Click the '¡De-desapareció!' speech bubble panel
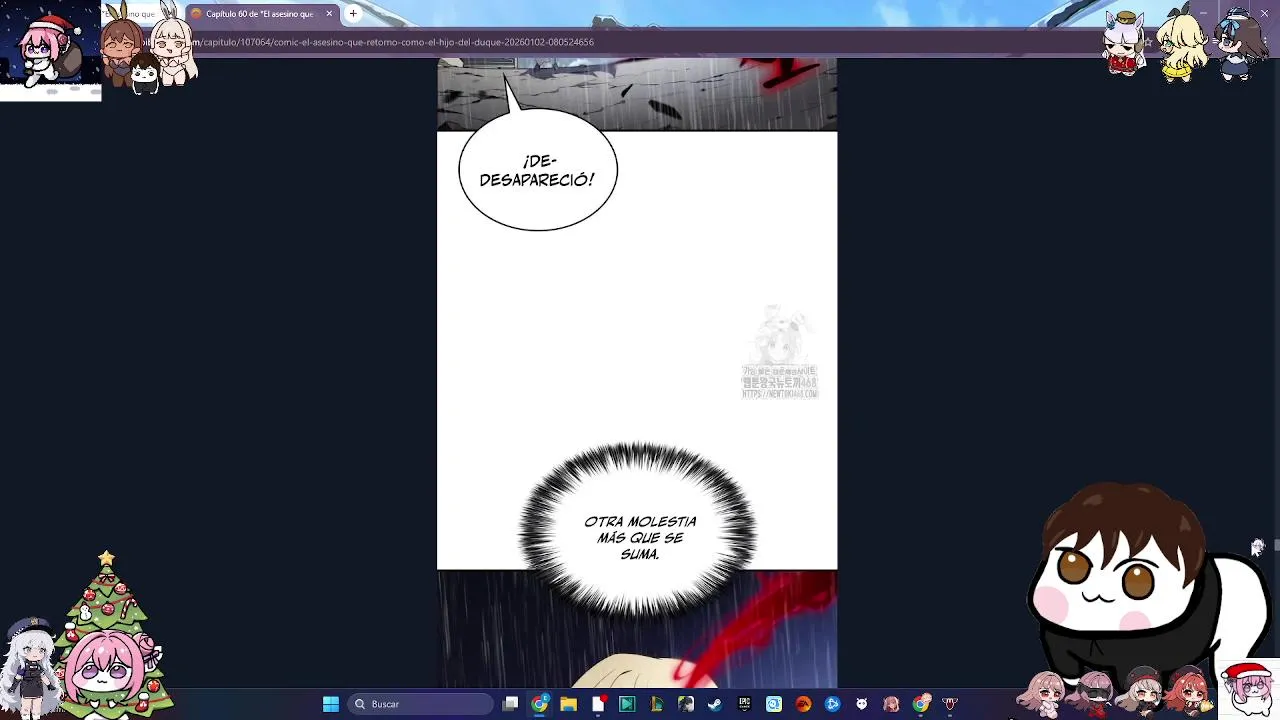 coord(538,170)
